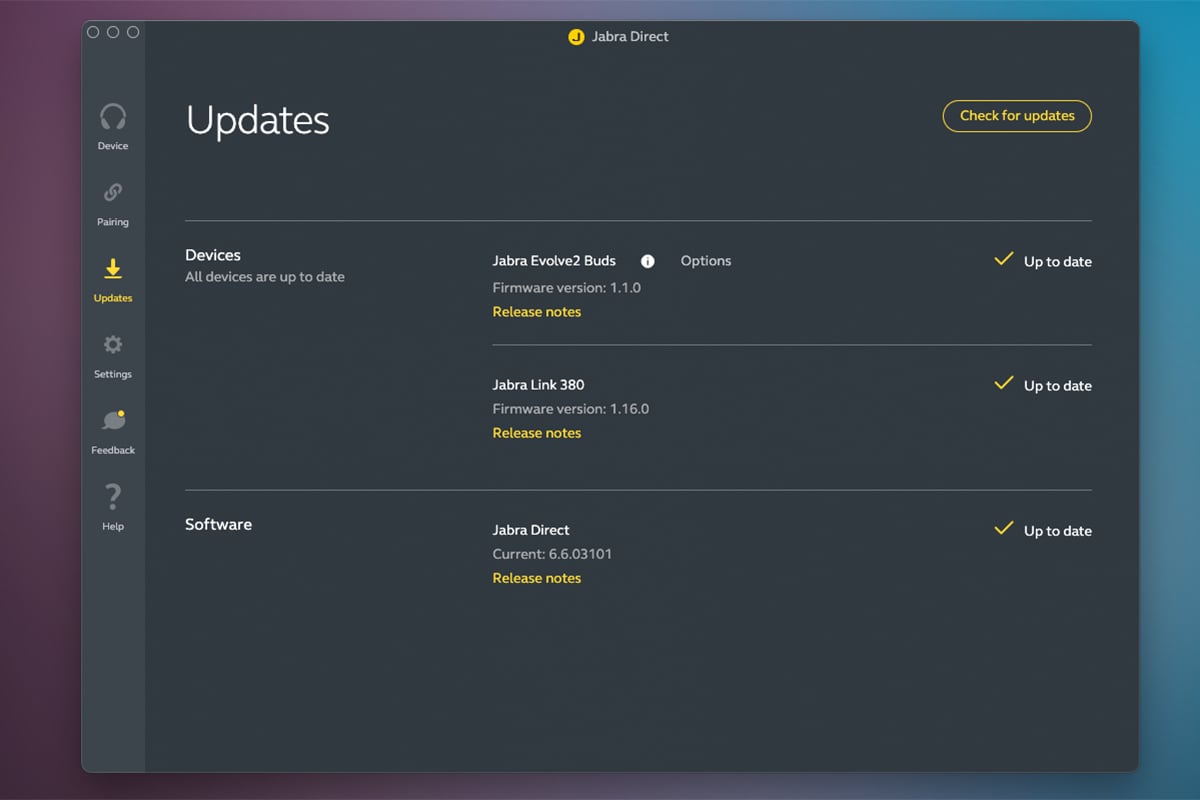
Task: Click the info icon beside Evolve2 Buds
Action: pyautogui.click(x=647, y=261)
